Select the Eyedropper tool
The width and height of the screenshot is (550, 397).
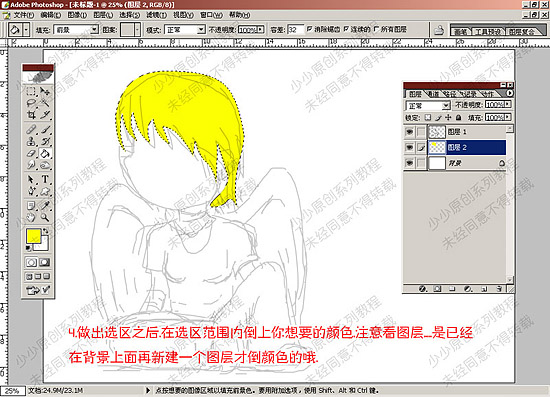(x=45, y=206)
